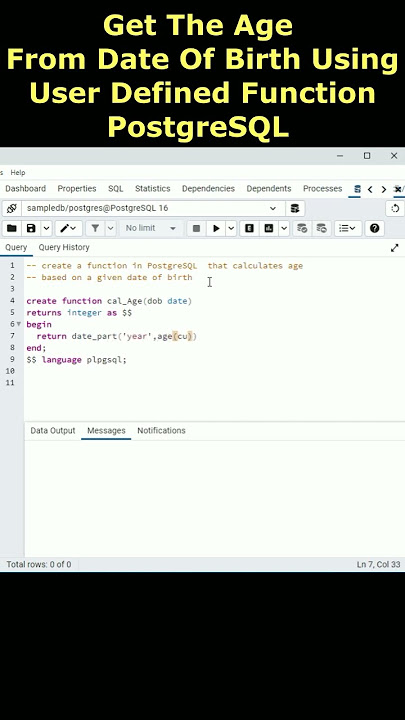Click the Filter funnel icon
This screenshot has width=405, height=720.
pyautogui.click(x=95, y=228)
